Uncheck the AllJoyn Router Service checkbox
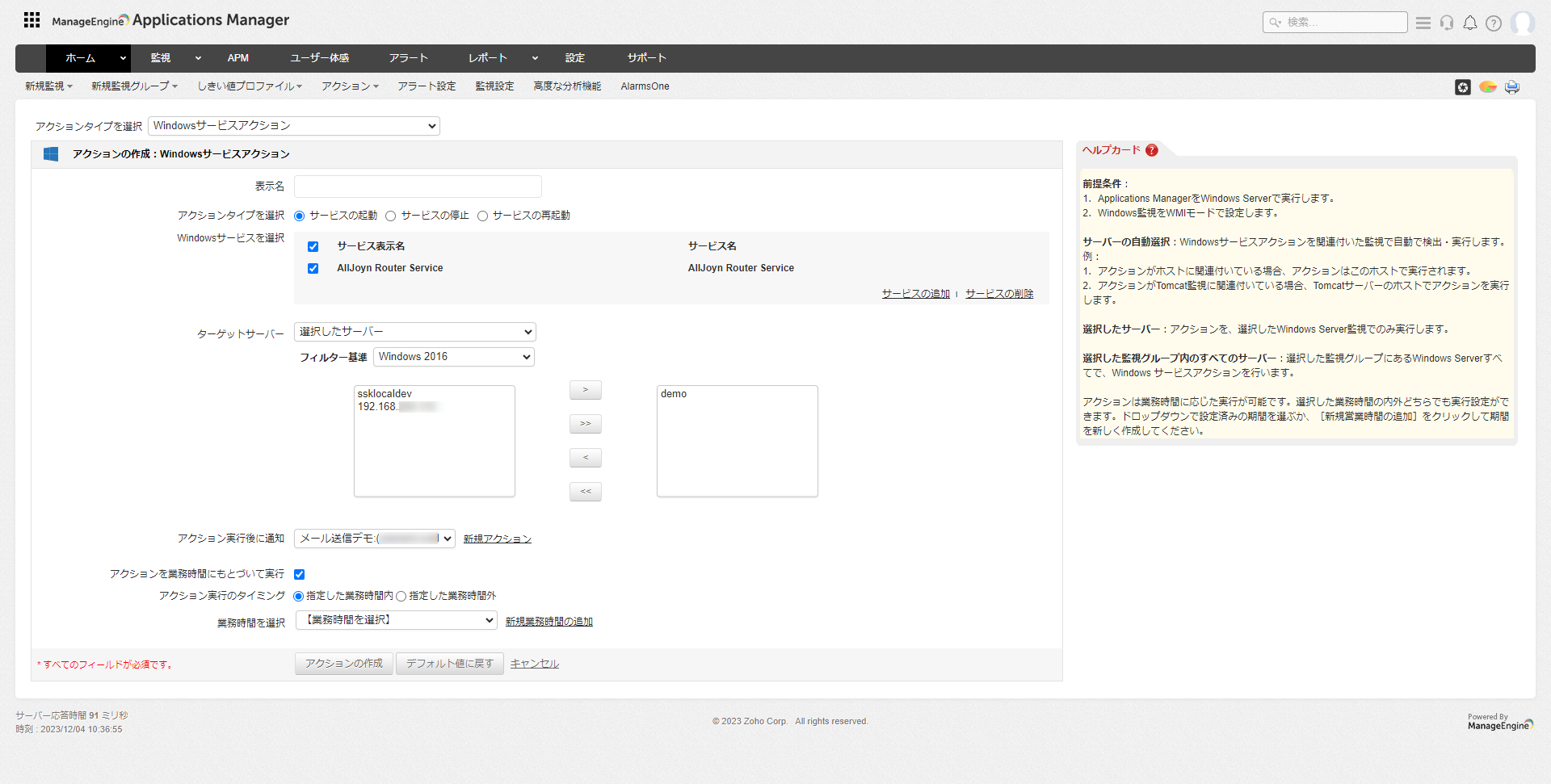The height and width of the screenshot is (784, 1551). pos(313,269)
